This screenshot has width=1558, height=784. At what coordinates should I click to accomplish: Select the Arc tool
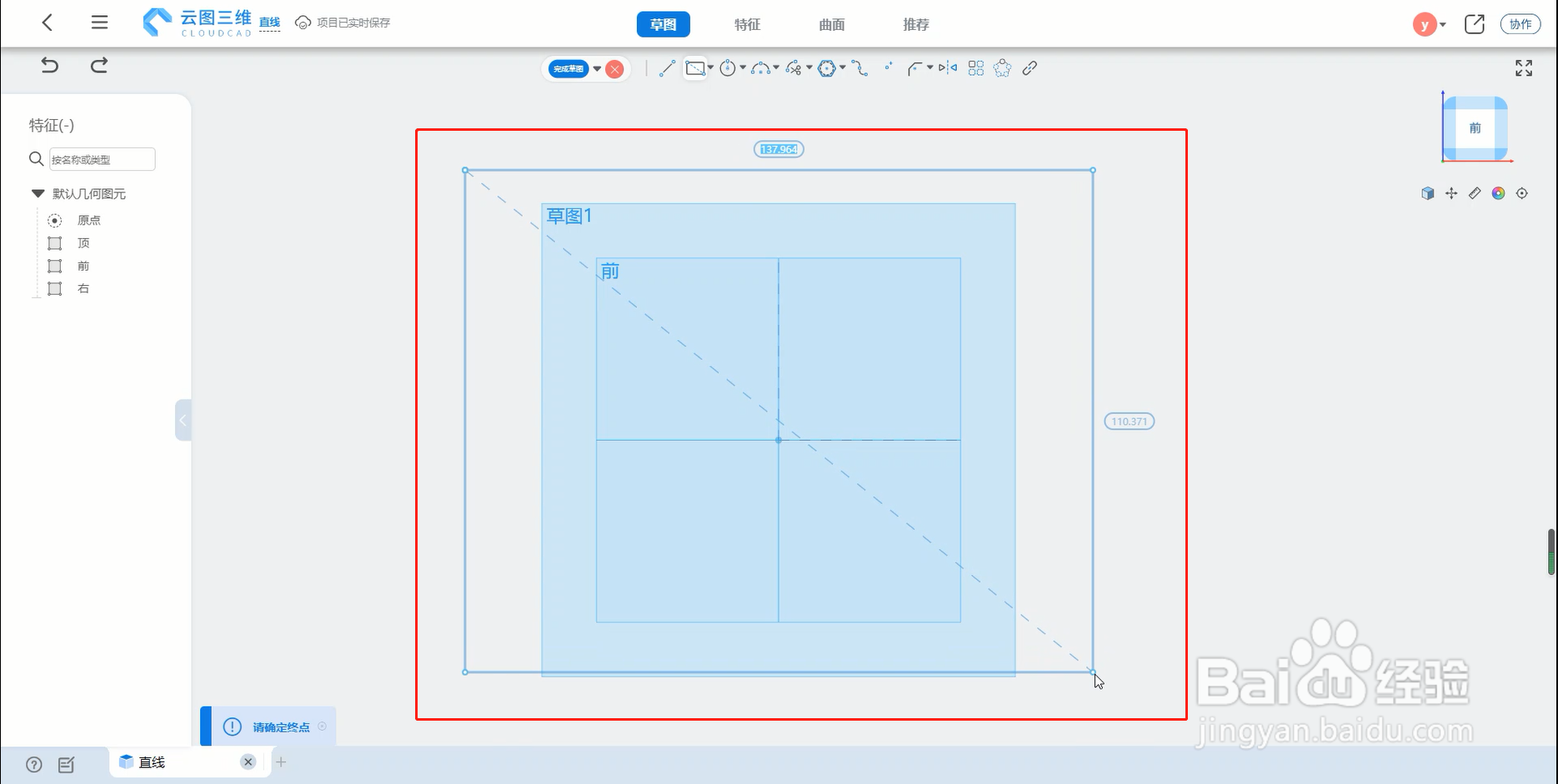coord(760,68)
